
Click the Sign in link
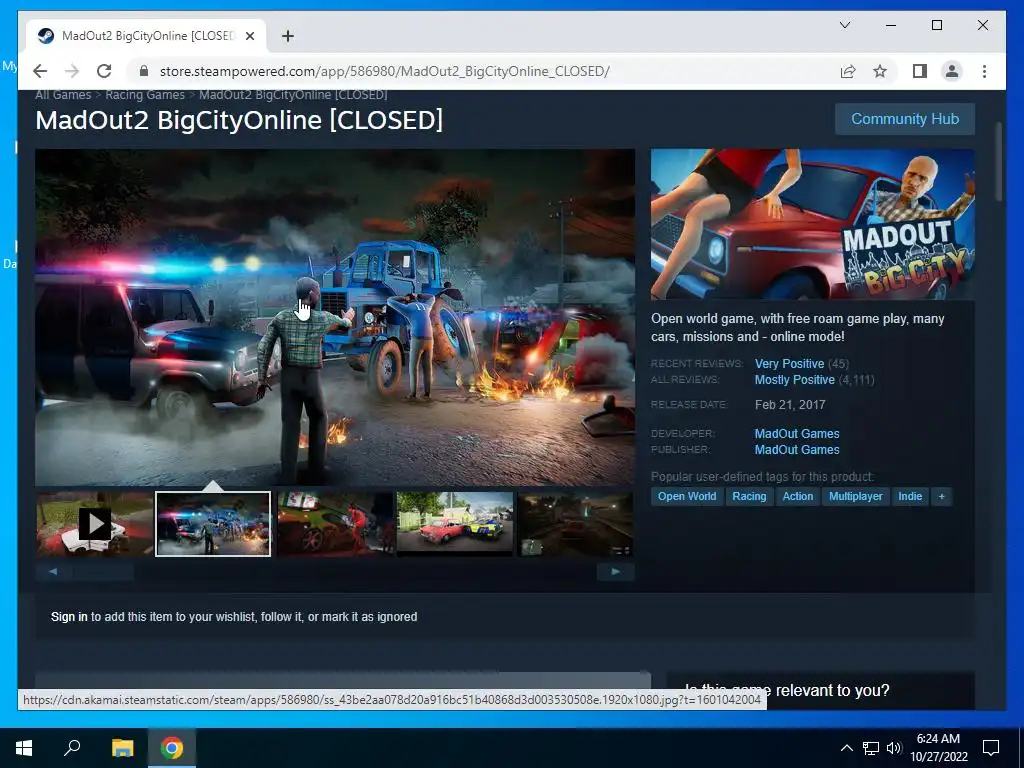tap(69, 617)
